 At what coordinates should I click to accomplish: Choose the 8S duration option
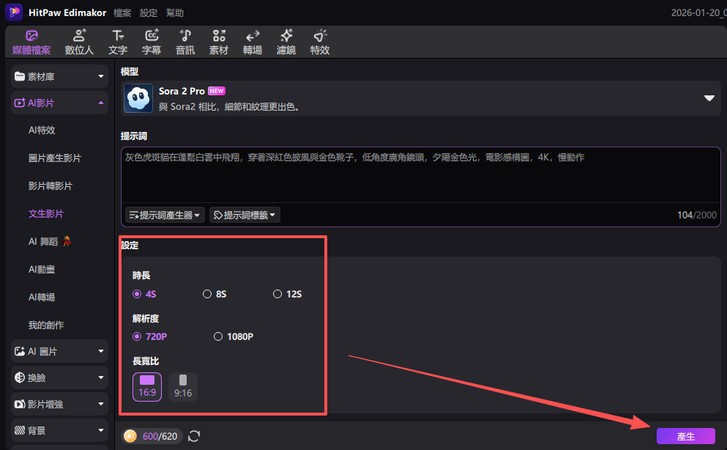(215, 294)
